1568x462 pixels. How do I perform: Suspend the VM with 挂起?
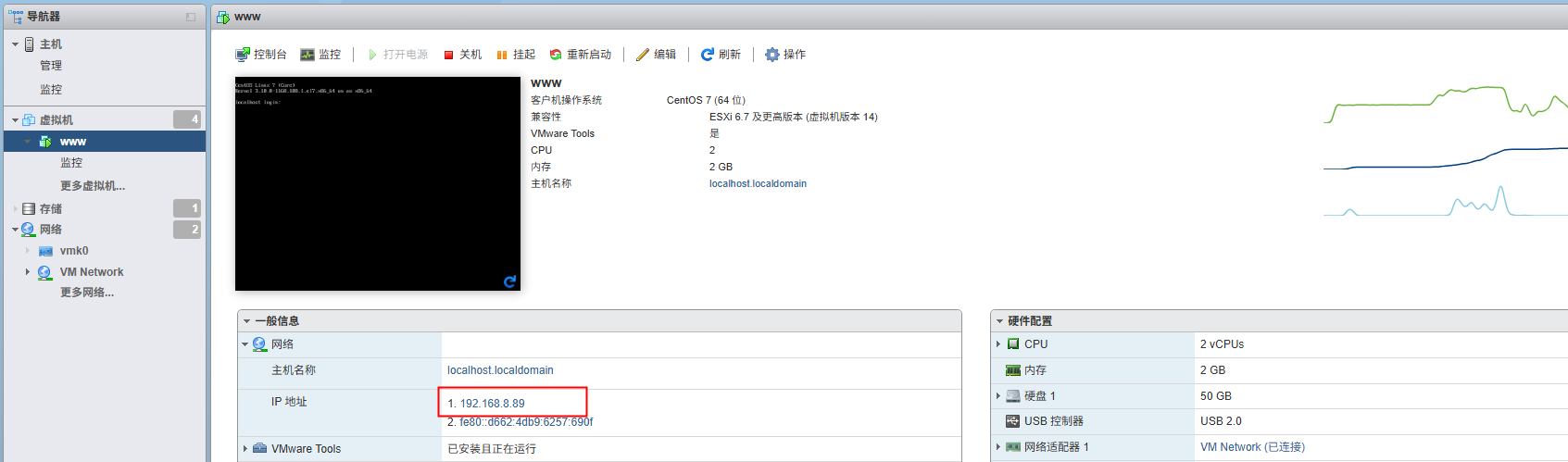pyautogui.click(x=516, y=55)
